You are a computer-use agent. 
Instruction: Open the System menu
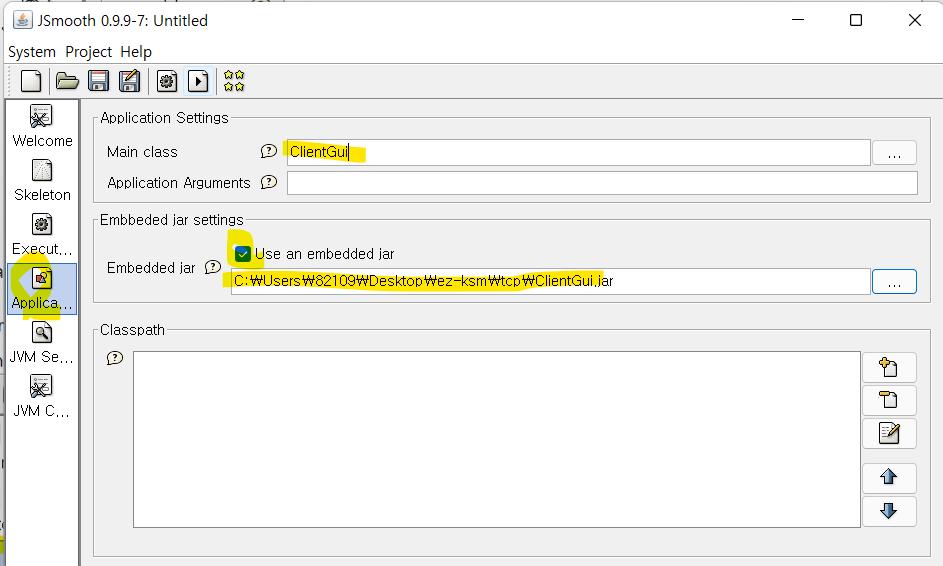coord(32,52)
